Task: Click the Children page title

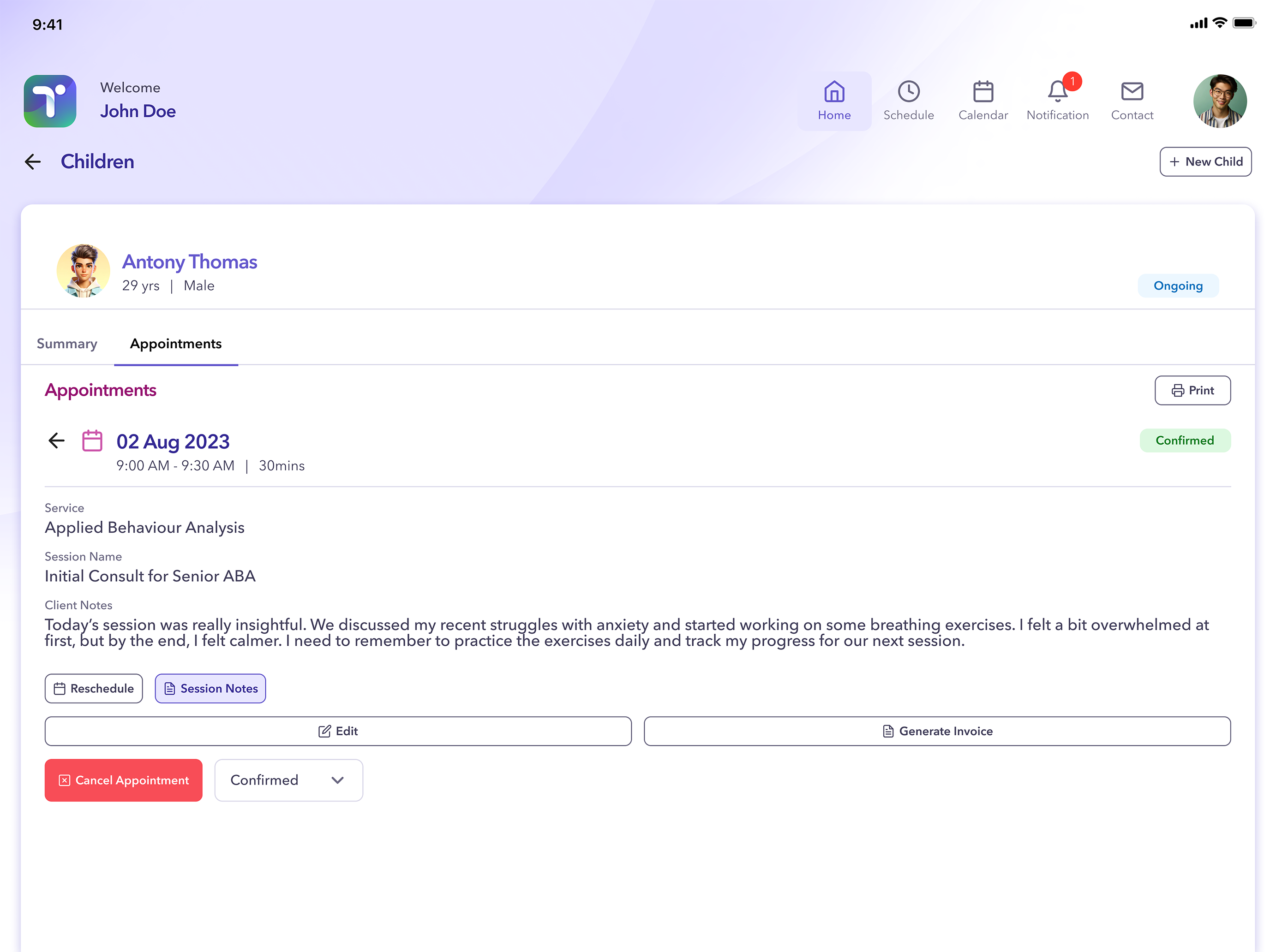Action: pos(98,162)
